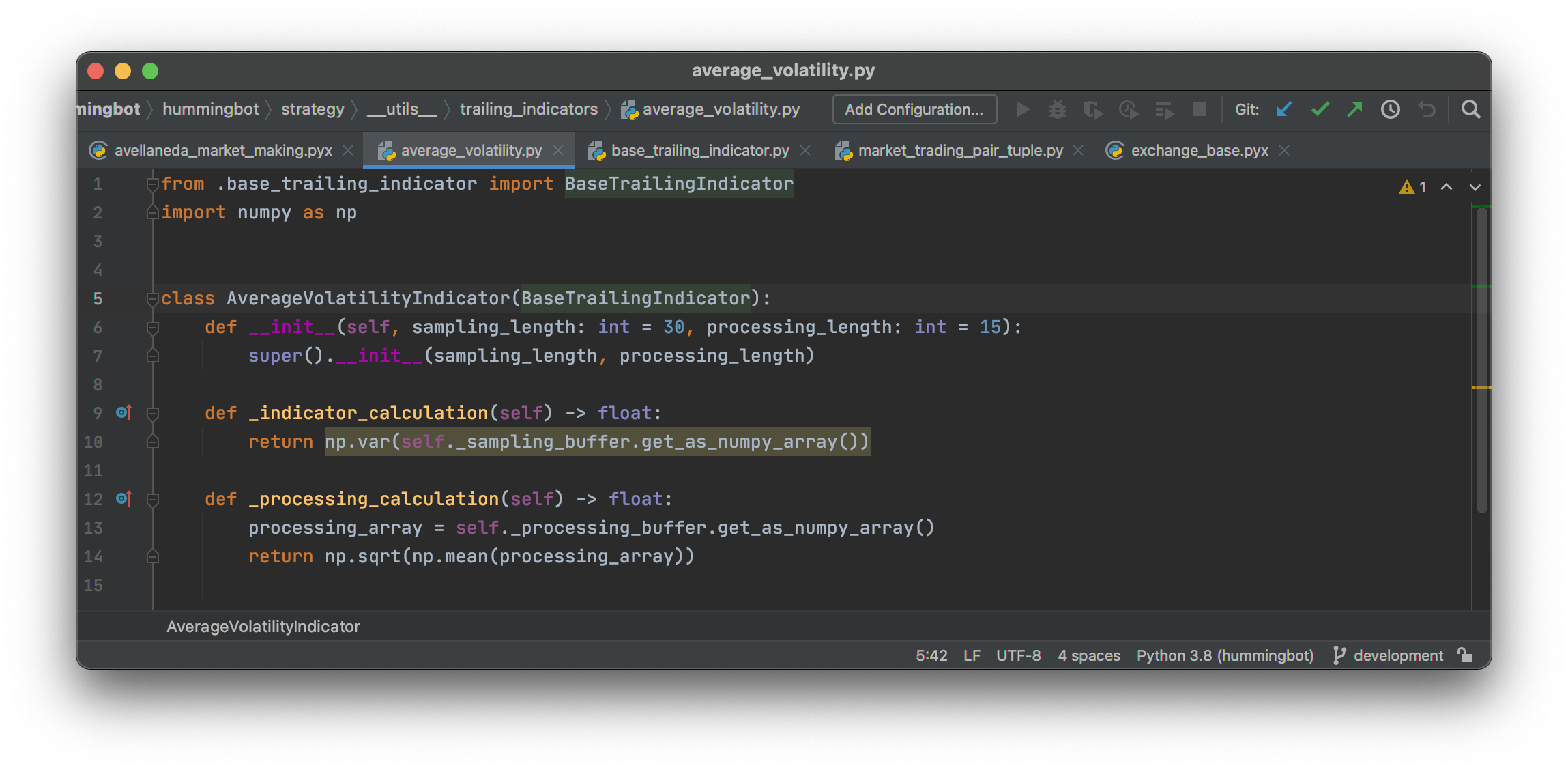This screenshot has width=1568, height=770.
Task: Collapse _processing_calculation method fold marker
Action: click(153, 500)
